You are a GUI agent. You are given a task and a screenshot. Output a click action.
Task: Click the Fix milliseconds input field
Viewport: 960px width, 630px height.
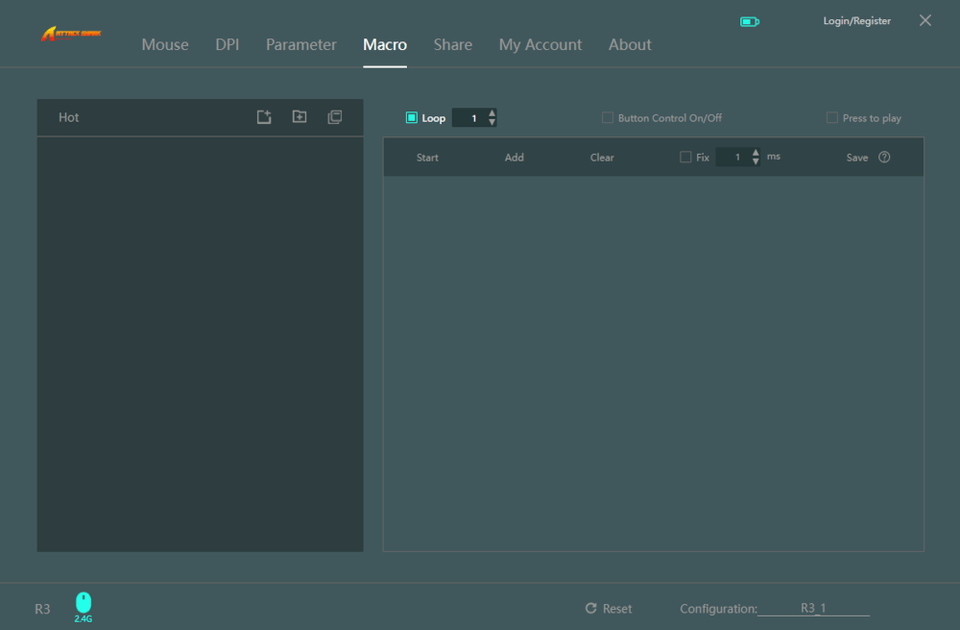coord(735,157)
